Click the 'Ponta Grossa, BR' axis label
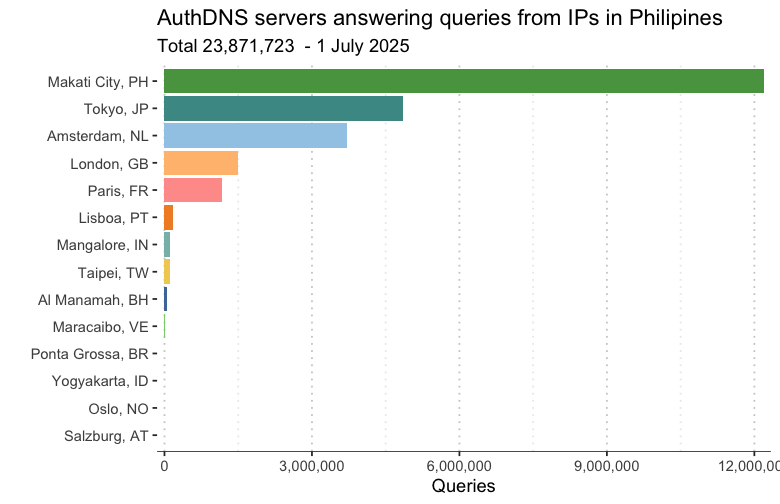Screen dimensions: 780x504 pyautogui.click(x=90, y=354)
